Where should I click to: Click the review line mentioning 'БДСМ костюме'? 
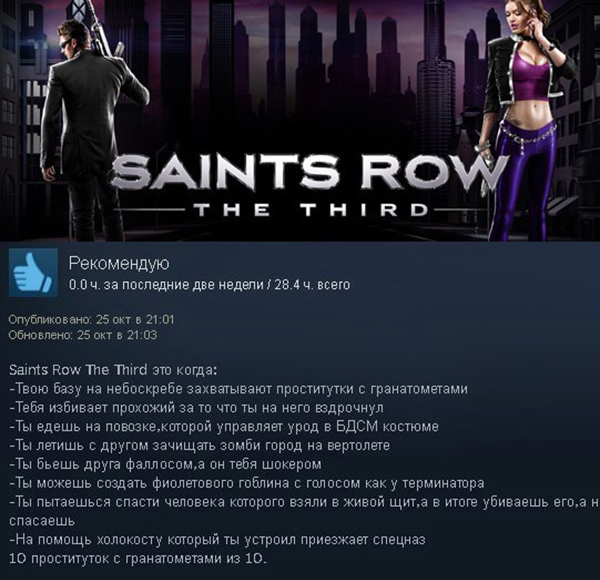tap(224, 427)
